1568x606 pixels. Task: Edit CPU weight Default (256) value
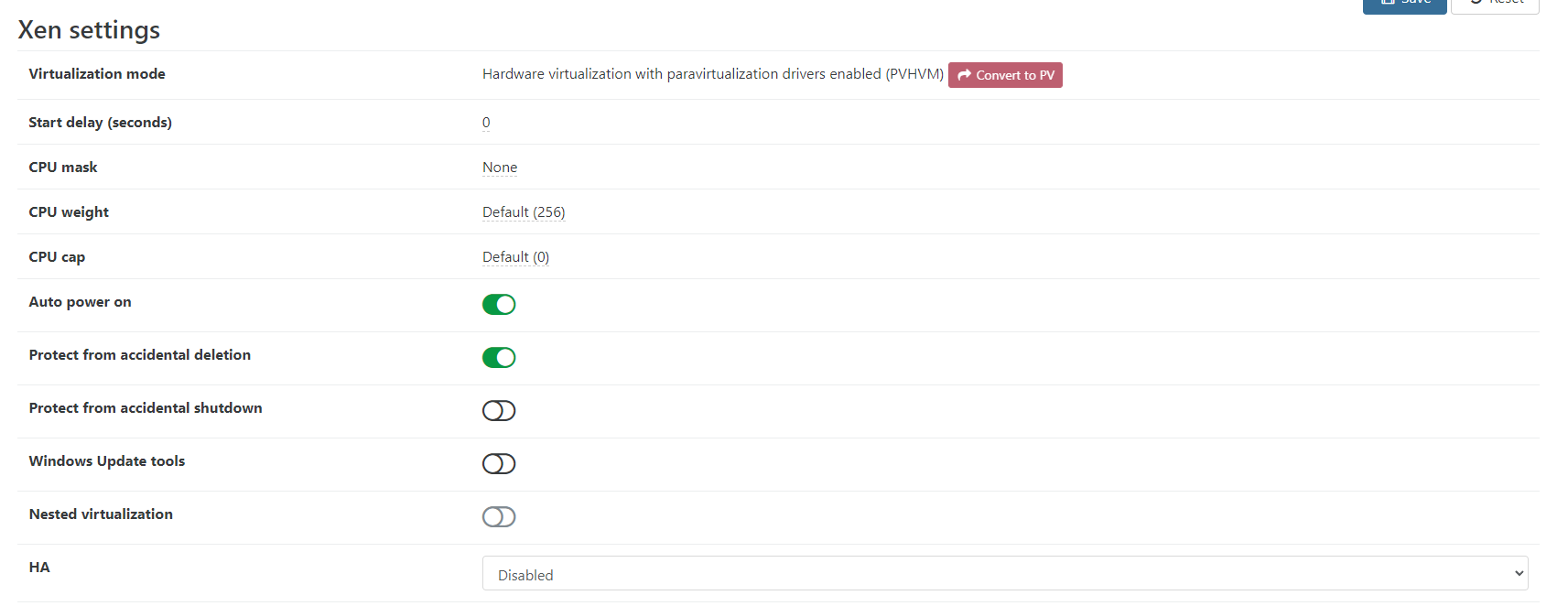tap(524, 212)
